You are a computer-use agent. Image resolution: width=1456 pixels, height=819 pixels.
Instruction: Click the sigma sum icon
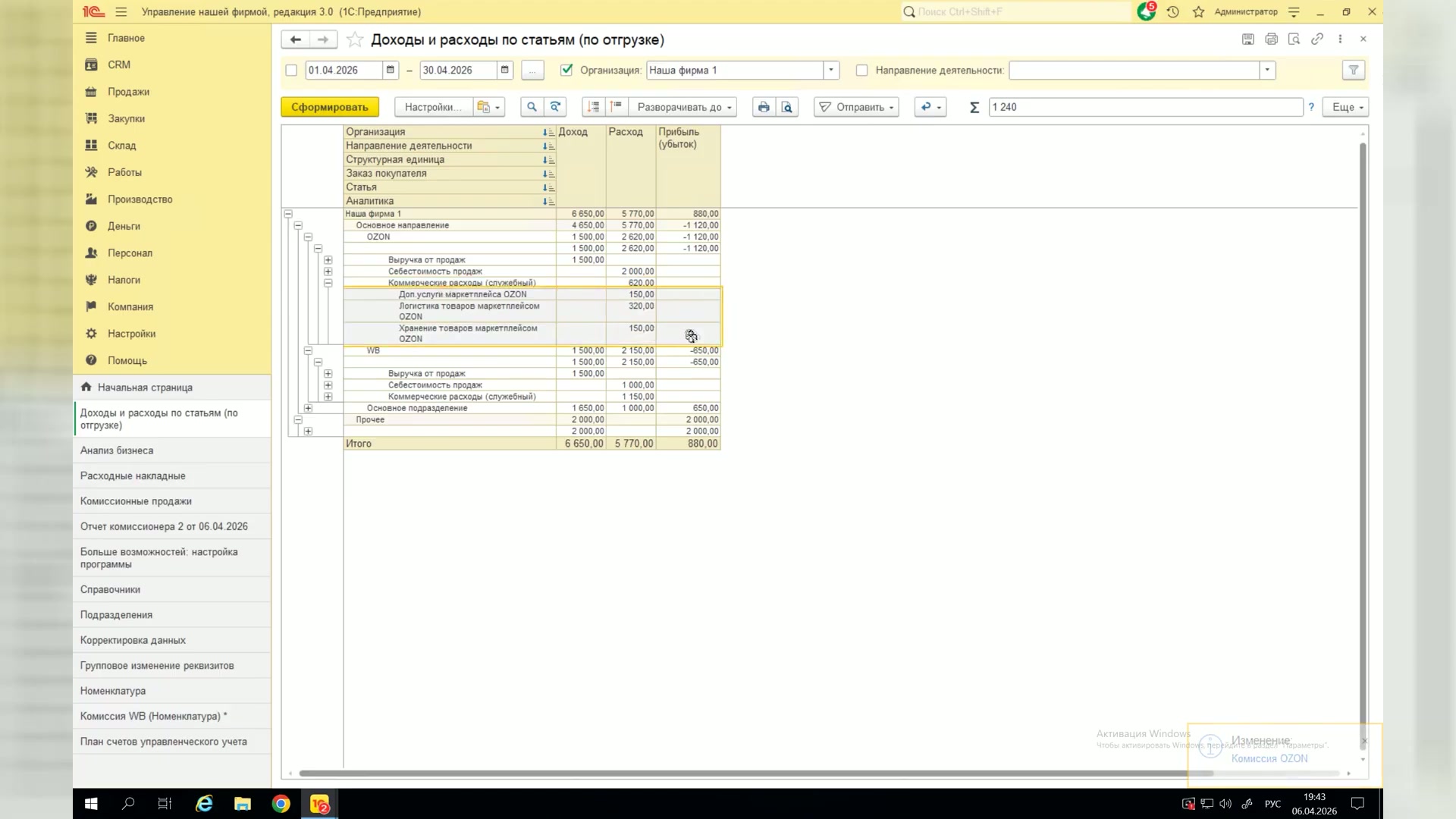(974, 107)
